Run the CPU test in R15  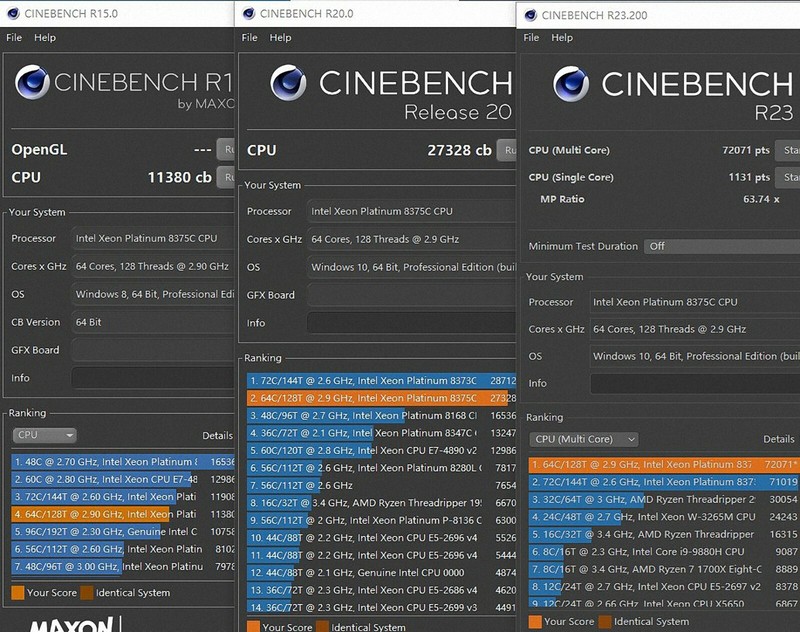tap(226, 177)
